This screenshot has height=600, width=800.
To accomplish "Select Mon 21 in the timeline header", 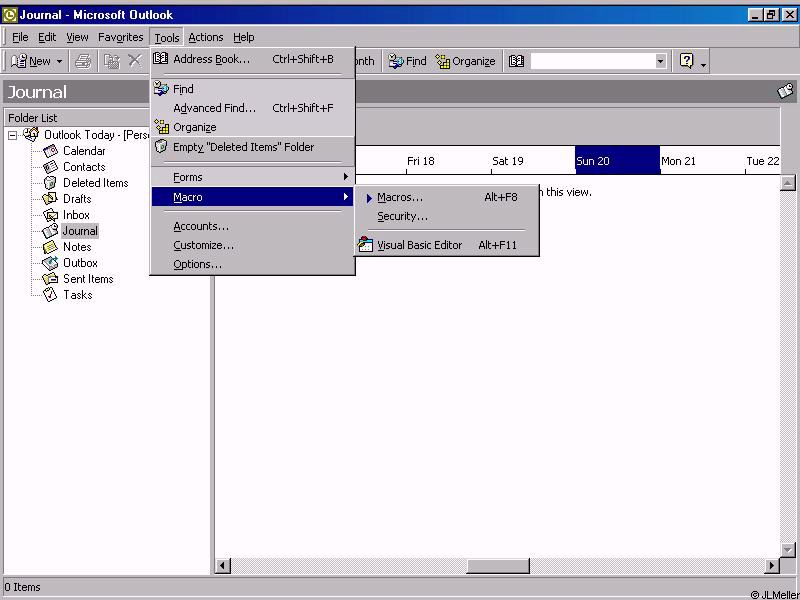I will 678,161.
